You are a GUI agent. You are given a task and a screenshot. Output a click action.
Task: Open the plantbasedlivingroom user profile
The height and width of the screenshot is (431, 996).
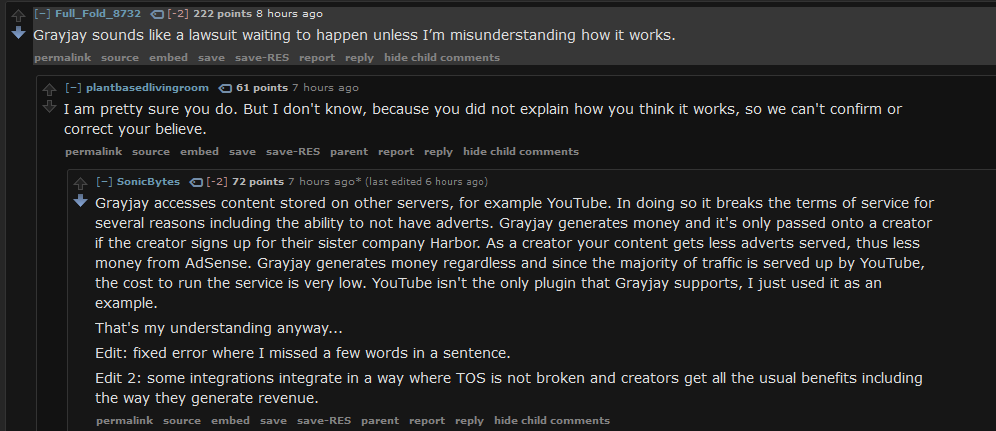pyautogui.click(x=147, y=88)
